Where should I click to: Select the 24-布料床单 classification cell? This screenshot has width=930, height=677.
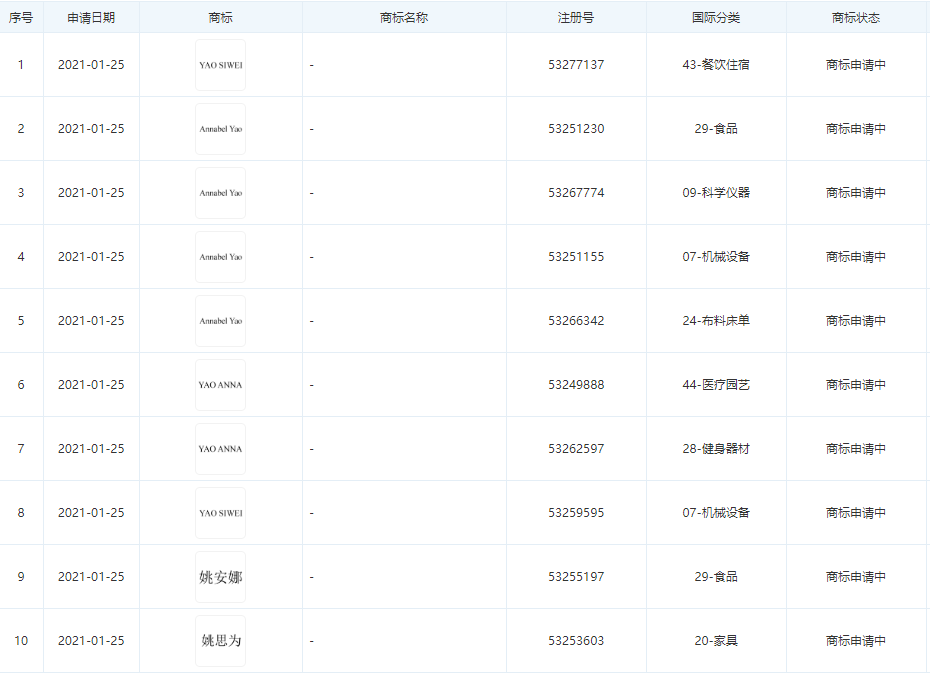pos(716,321)
